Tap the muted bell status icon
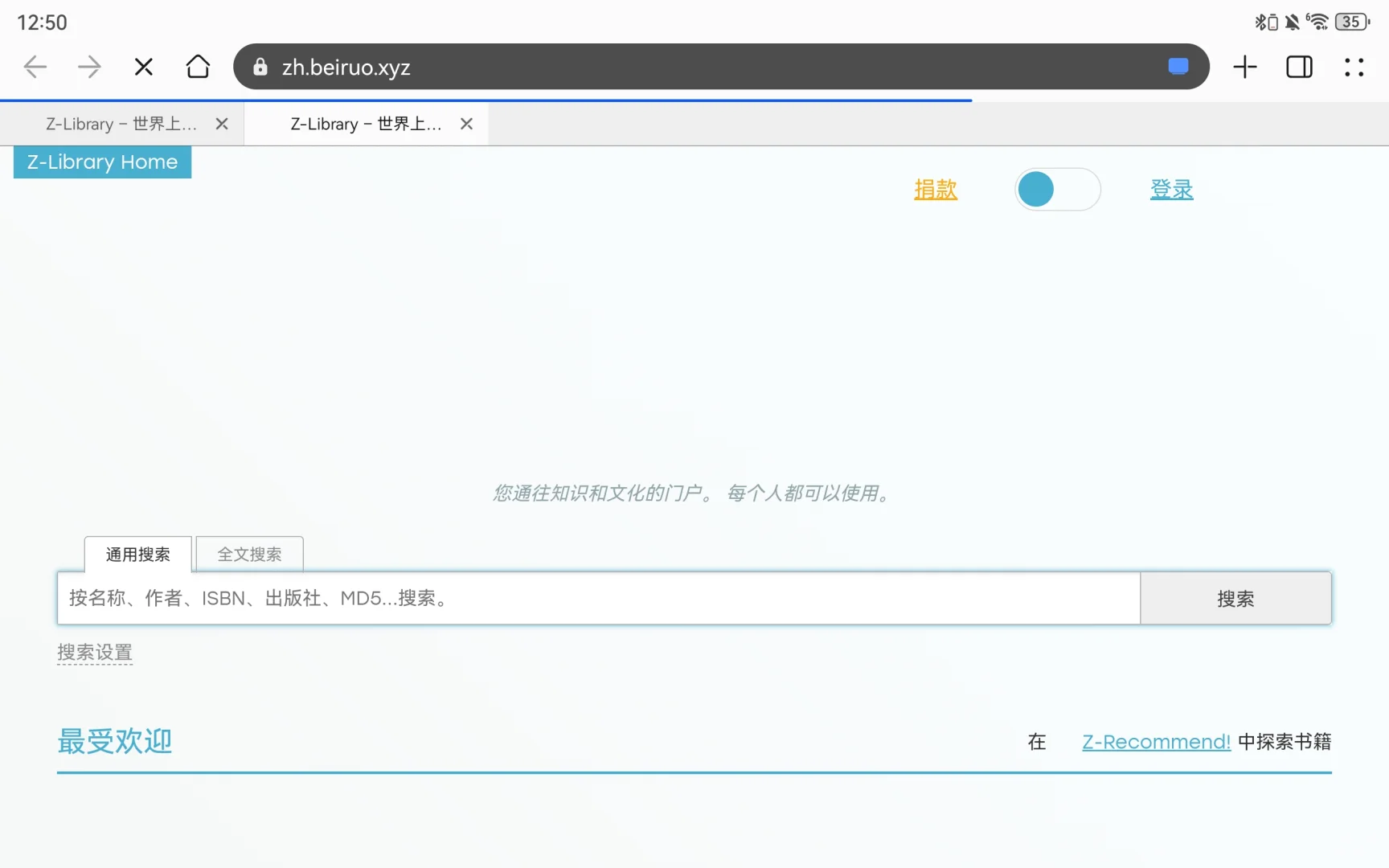 (x=1292, y=23)
